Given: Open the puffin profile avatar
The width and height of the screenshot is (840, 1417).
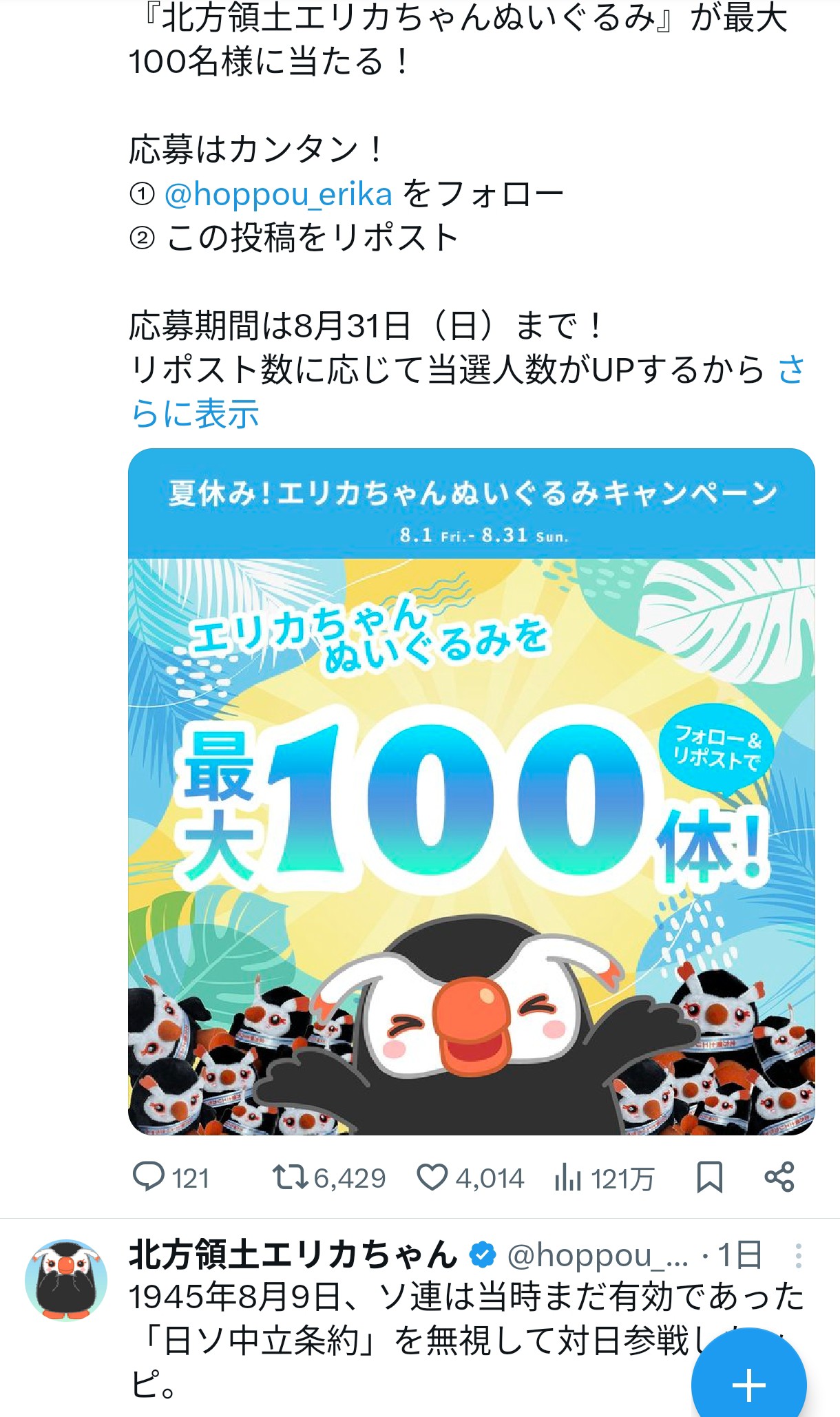Looking at the screenshot, I should tap(66, 1280).
